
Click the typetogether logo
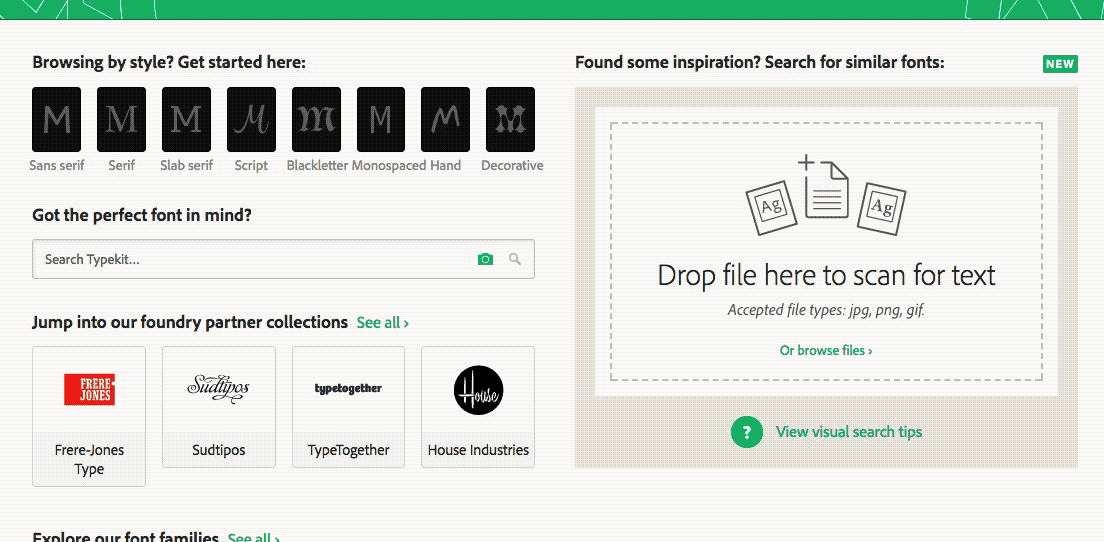coord(349,389)
